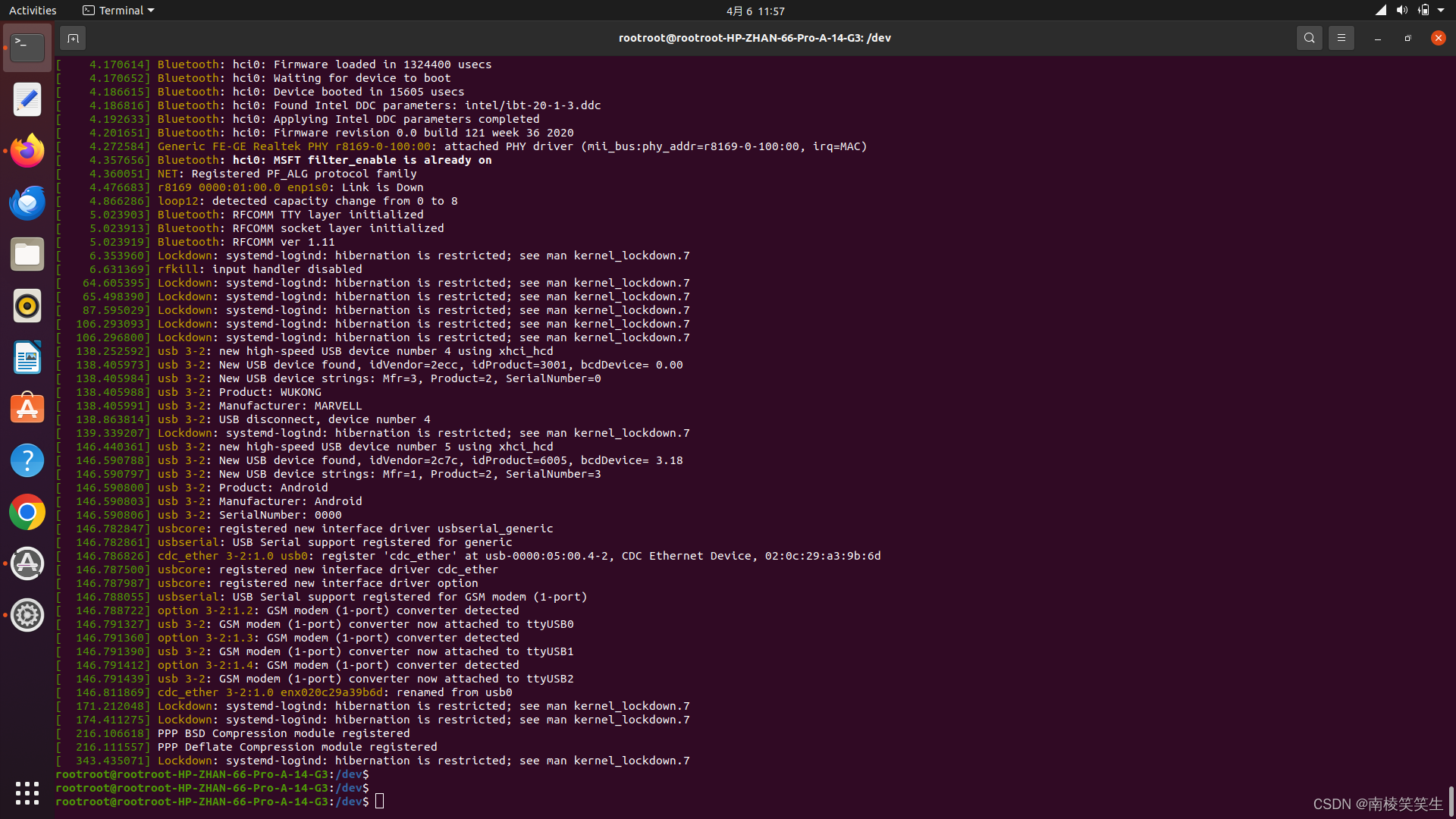Open the Help icon in dock

point(27,460)
